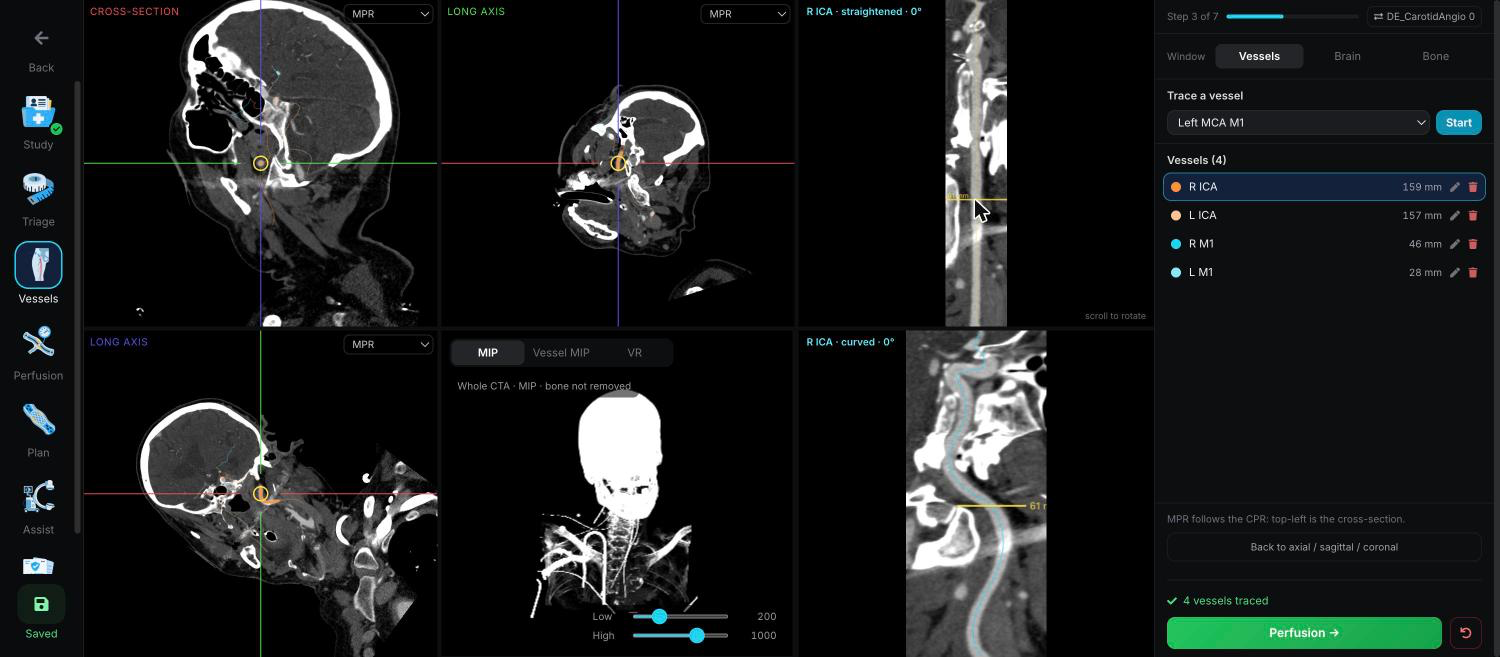Switch to VR tab

pos(634,352)
